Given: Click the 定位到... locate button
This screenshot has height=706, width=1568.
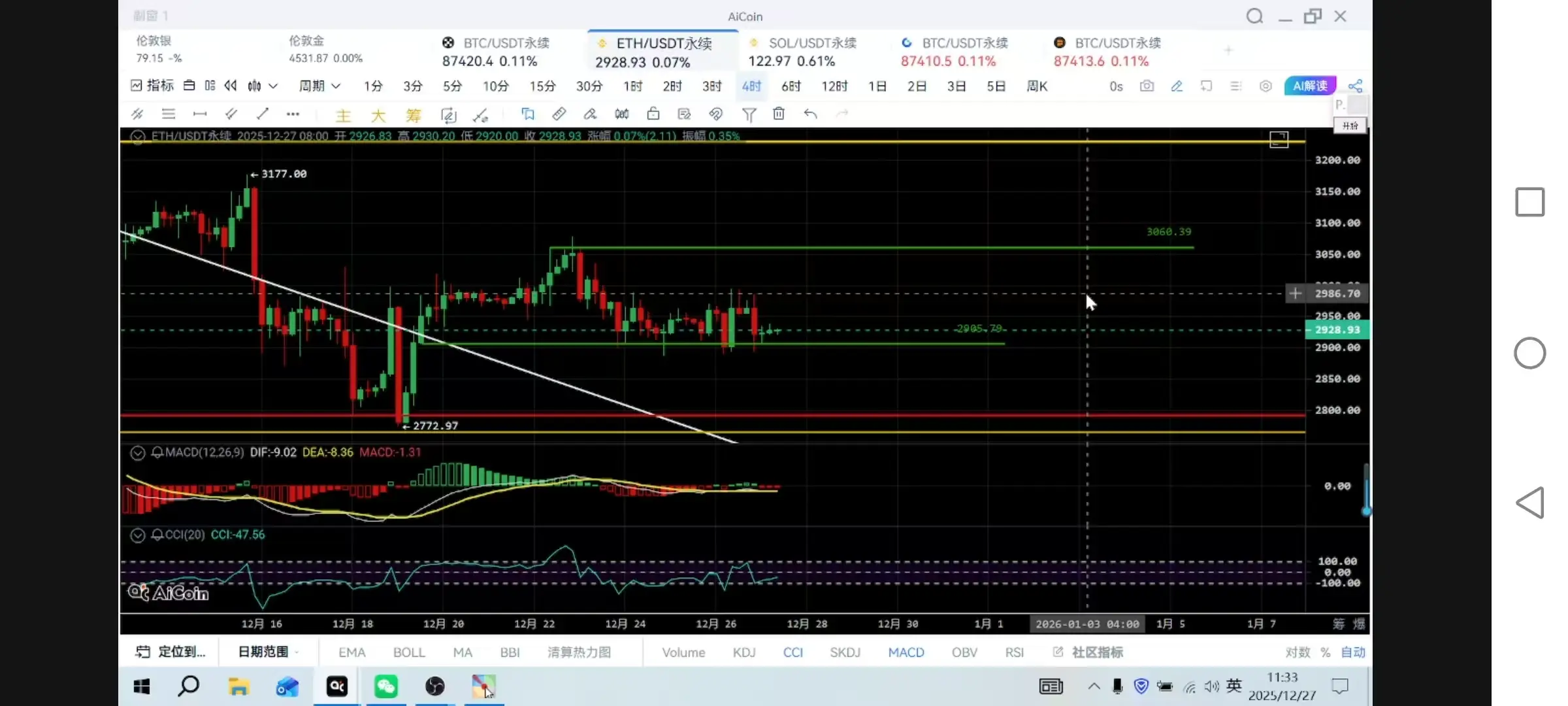Looking at the screenshot, I should tap(171, 652).
